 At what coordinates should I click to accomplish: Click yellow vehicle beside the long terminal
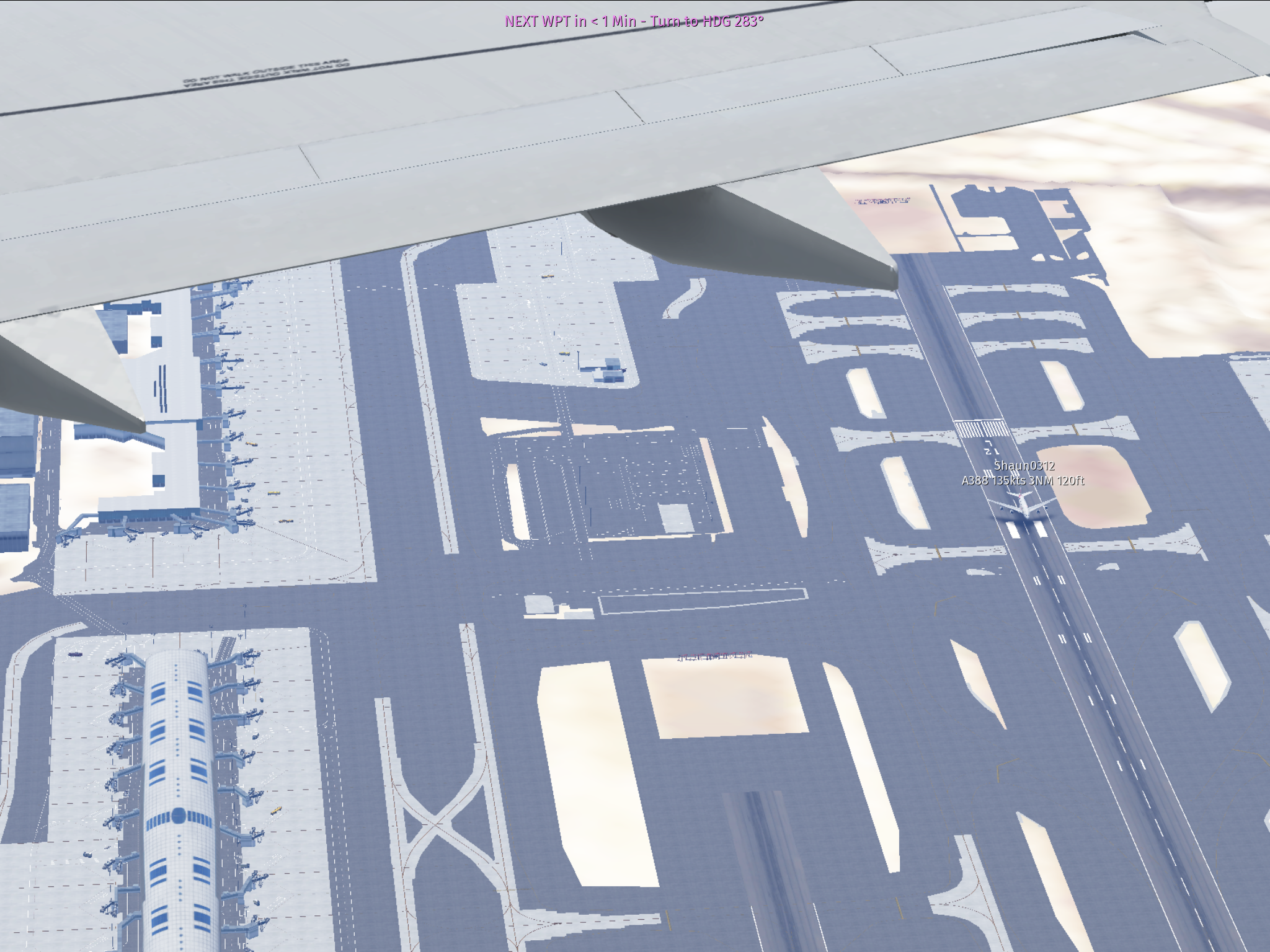pyautogui.click(x=276, y=809)
